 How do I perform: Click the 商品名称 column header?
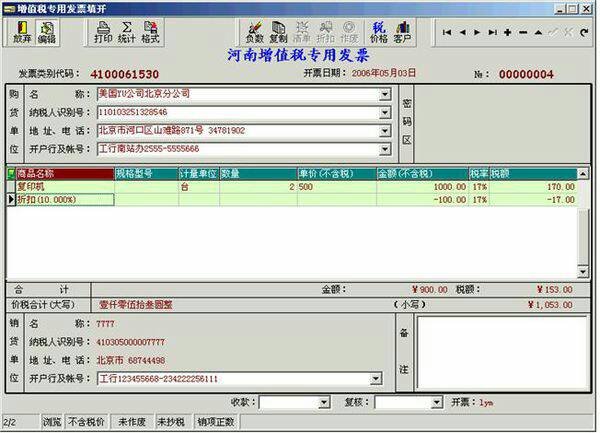(65, 174)
